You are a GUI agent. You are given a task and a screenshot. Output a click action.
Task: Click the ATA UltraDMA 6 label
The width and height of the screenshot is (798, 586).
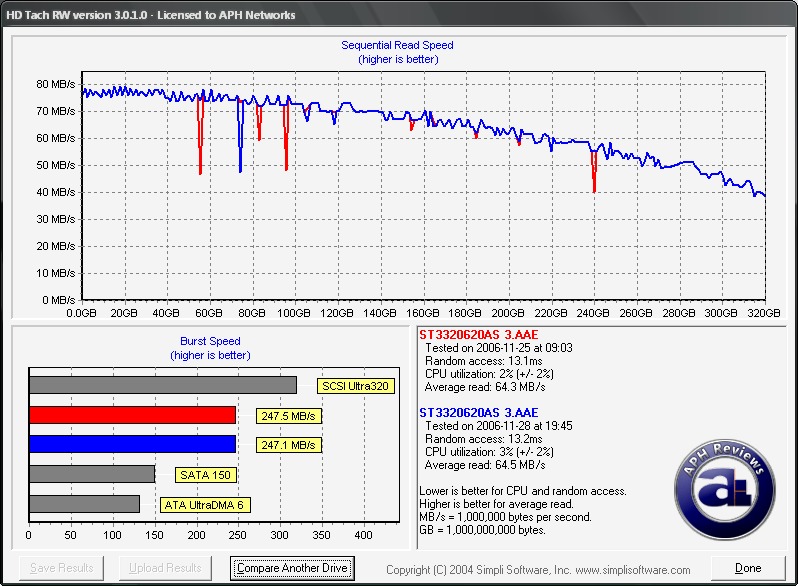(x=204, y=505)
